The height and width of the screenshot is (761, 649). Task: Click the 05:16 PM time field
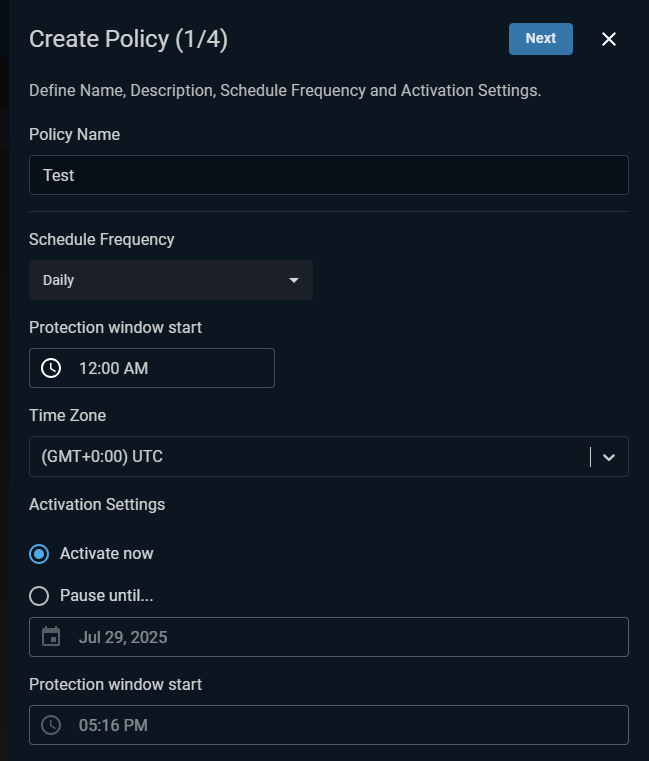[x=329, y=725]
